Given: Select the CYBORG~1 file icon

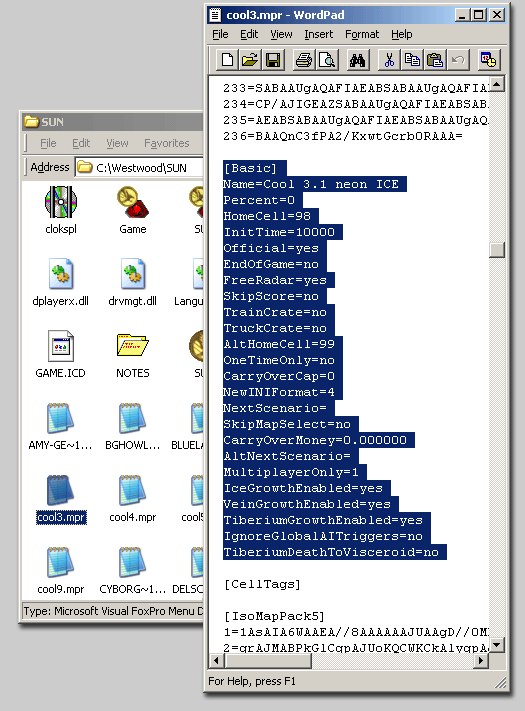Looking at the screenshot, I should pos(132,570).
